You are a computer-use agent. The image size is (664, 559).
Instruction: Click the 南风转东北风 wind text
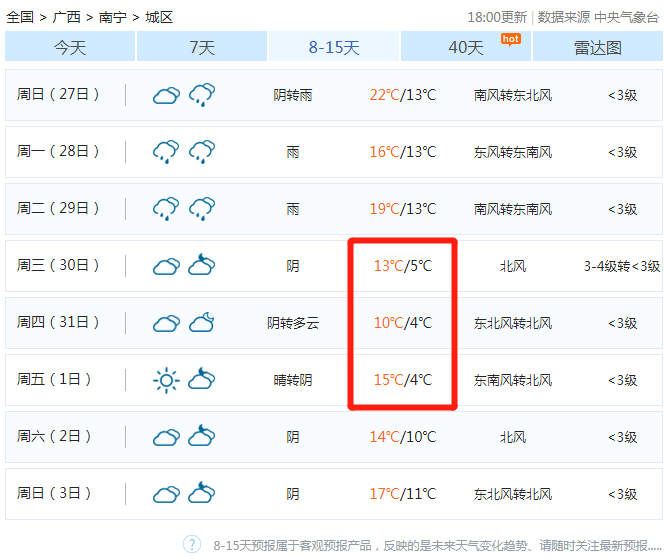[x=513, y=95]
